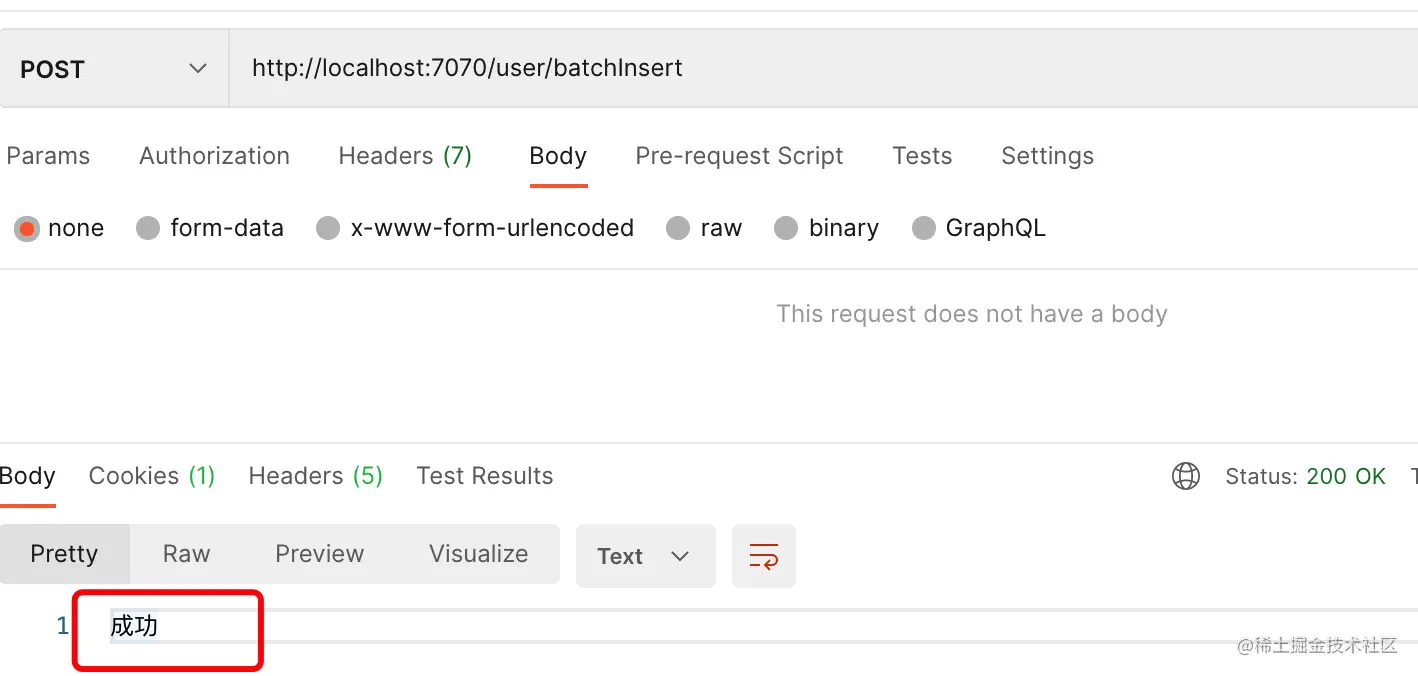This screenshot has height=676, width=1418.
Task: Open the POST method dropdown
Action: 114,69
